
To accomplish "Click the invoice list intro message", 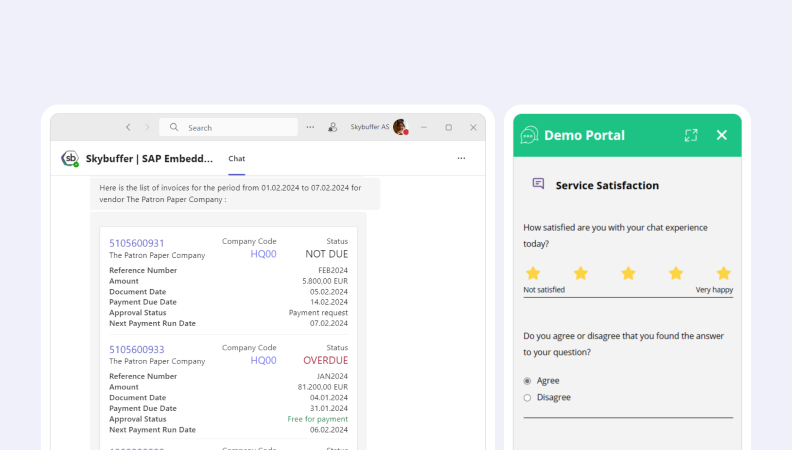I will point(235,193).
